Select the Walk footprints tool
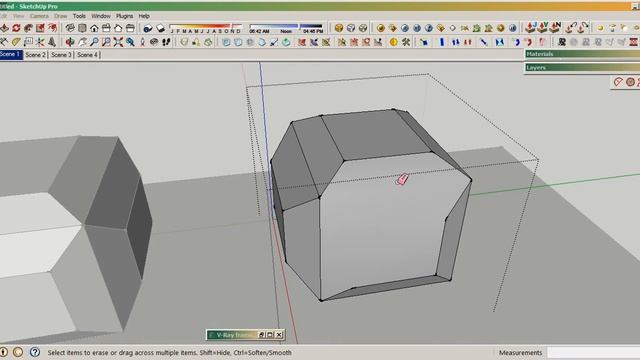 [x=166, y=42]
